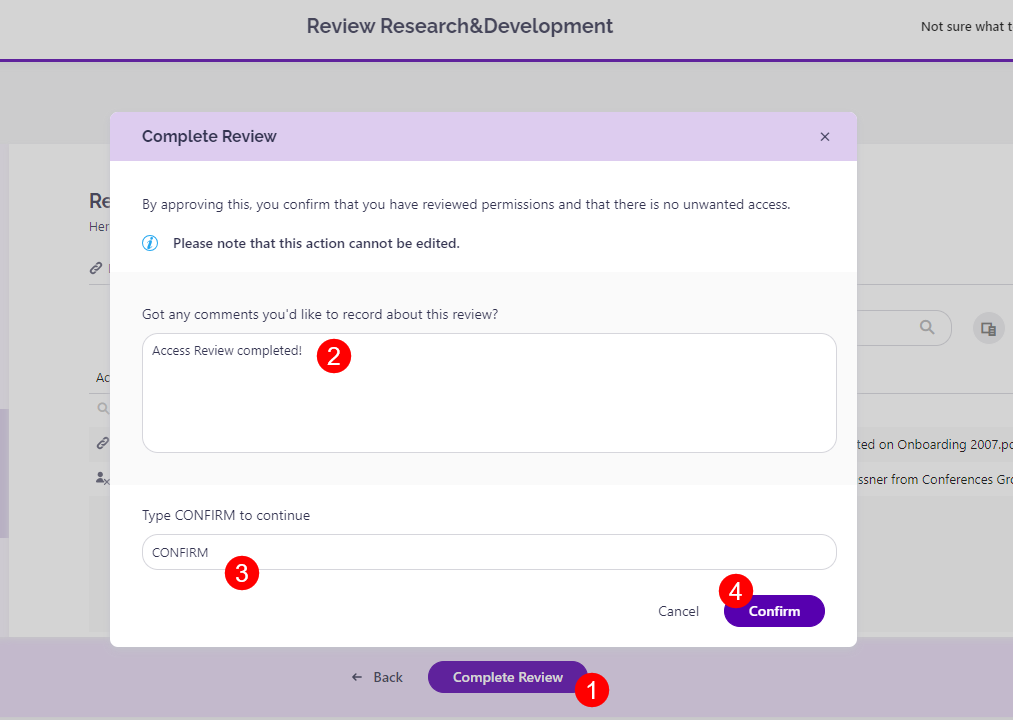Click the paperclip attachment icon in the left panel
Viewport: 1013px width, 720px height.
click(96, 267)
